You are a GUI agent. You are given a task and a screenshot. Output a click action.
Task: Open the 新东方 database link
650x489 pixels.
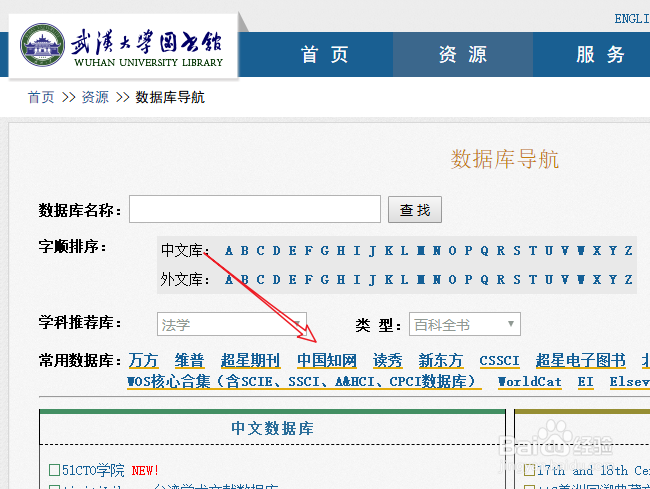(441, 361)
